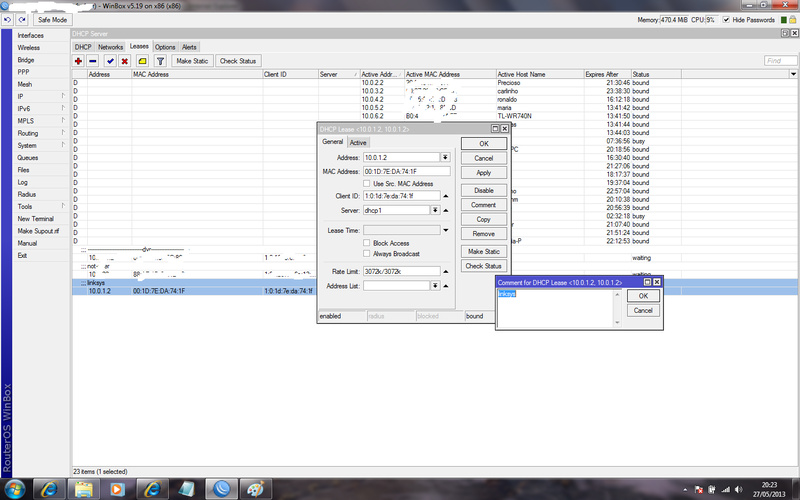This screenshot has height=500, width=800.
Task: Enable Use Src. MAC Address checkbox
Action: coord(366,183)
